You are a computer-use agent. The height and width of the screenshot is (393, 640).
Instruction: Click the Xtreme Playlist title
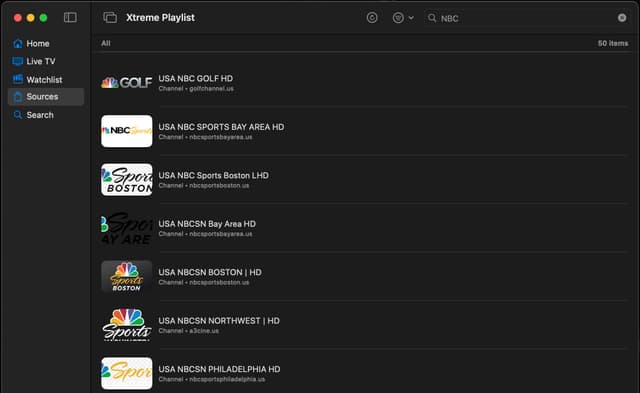[160, 18]
